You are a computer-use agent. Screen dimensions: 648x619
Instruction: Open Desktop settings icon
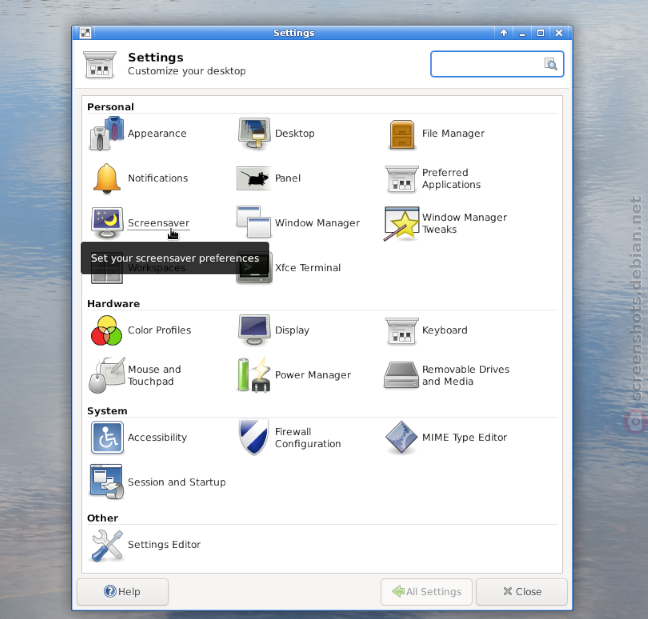[x=254, y=133]
